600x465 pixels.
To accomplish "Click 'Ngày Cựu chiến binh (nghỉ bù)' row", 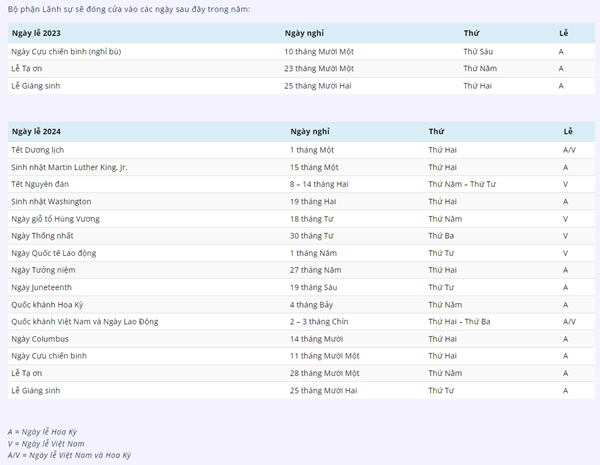I will tap(302, 52).
